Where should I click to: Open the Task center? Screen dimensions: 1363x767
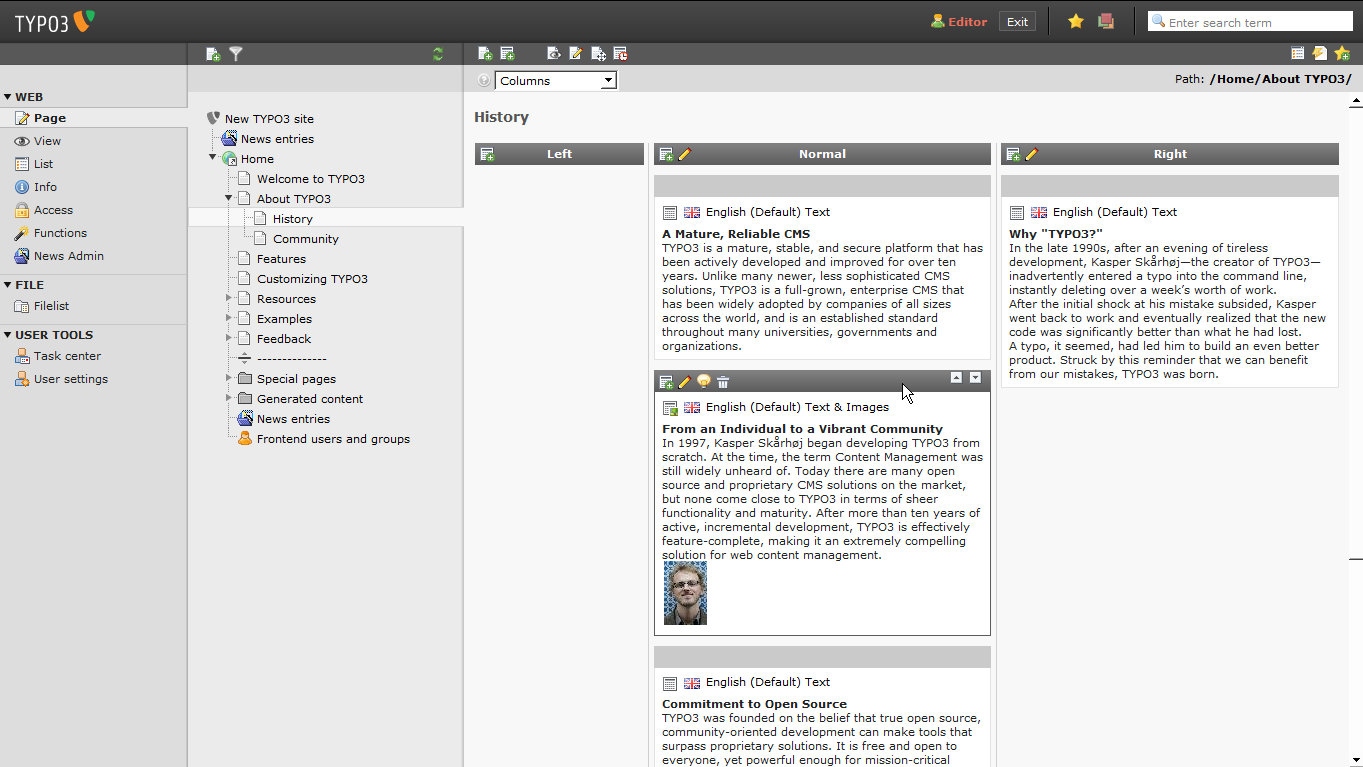(x=67, y=356)
